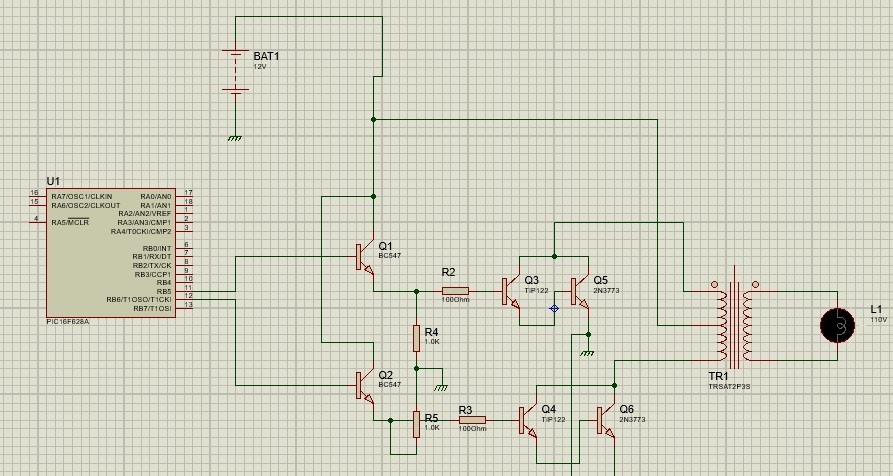
Task: Click the ground symbol beside R4
Action: tap(441, 388)
